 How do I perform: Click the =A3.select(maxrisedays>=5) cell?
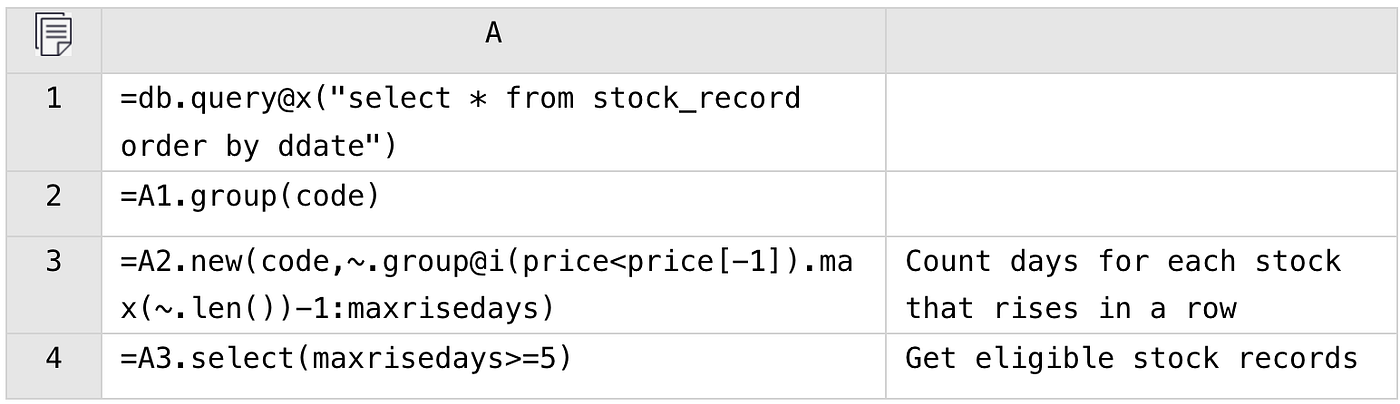point(345,359)
